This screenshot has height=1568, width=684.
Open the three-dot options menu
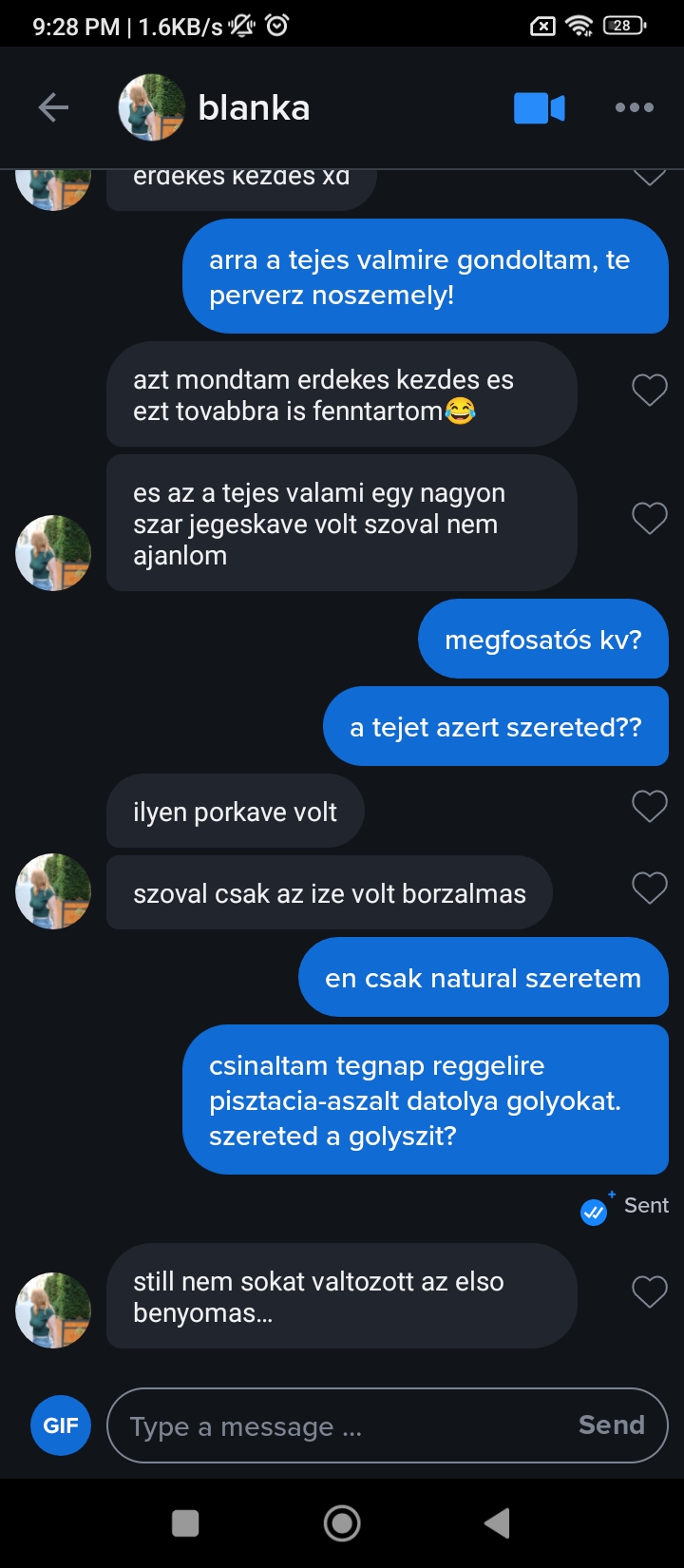(634, 107)
